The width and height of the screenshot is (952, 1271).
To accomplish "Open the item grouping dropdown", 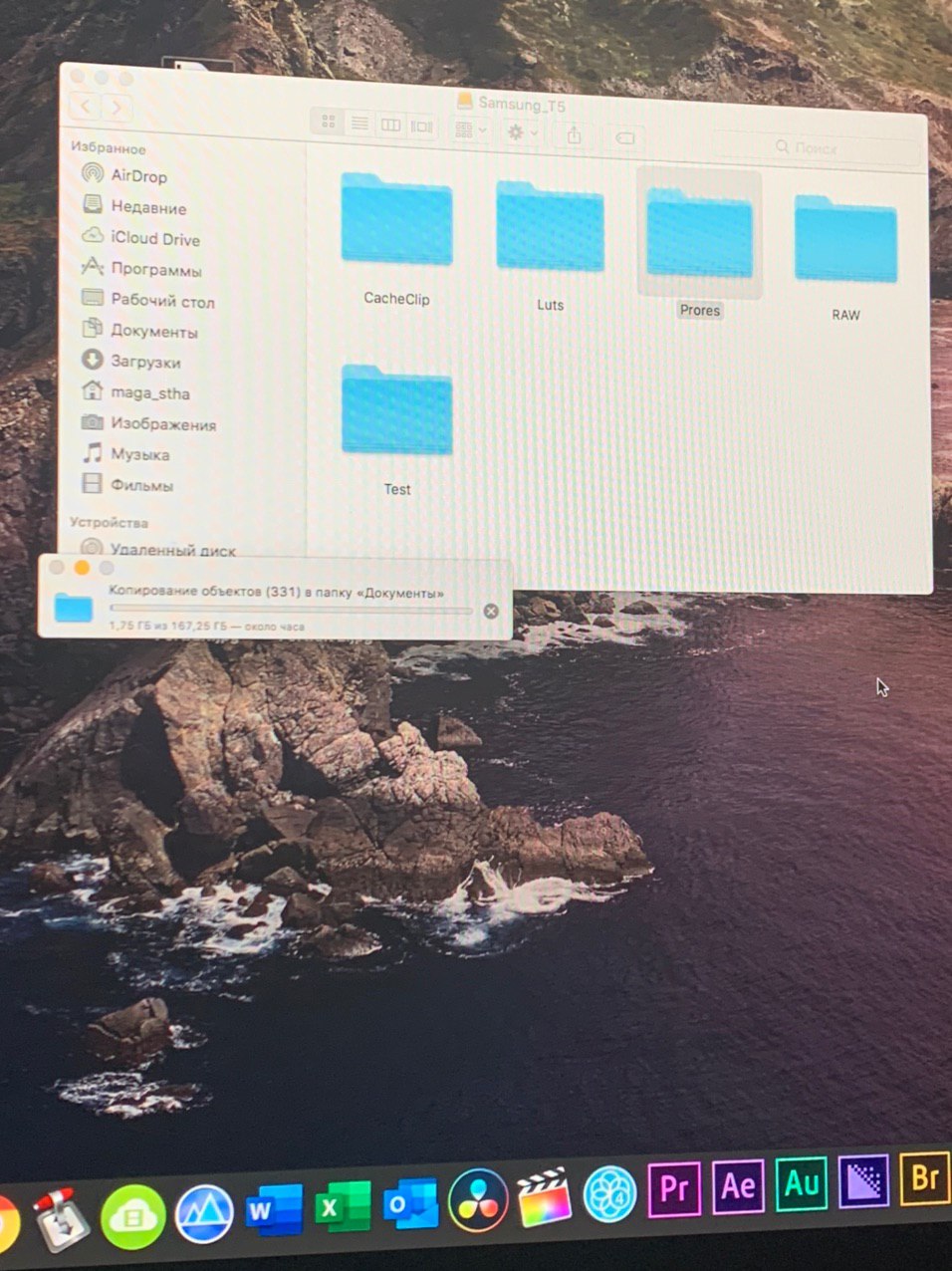I will (x=469, y=130).
